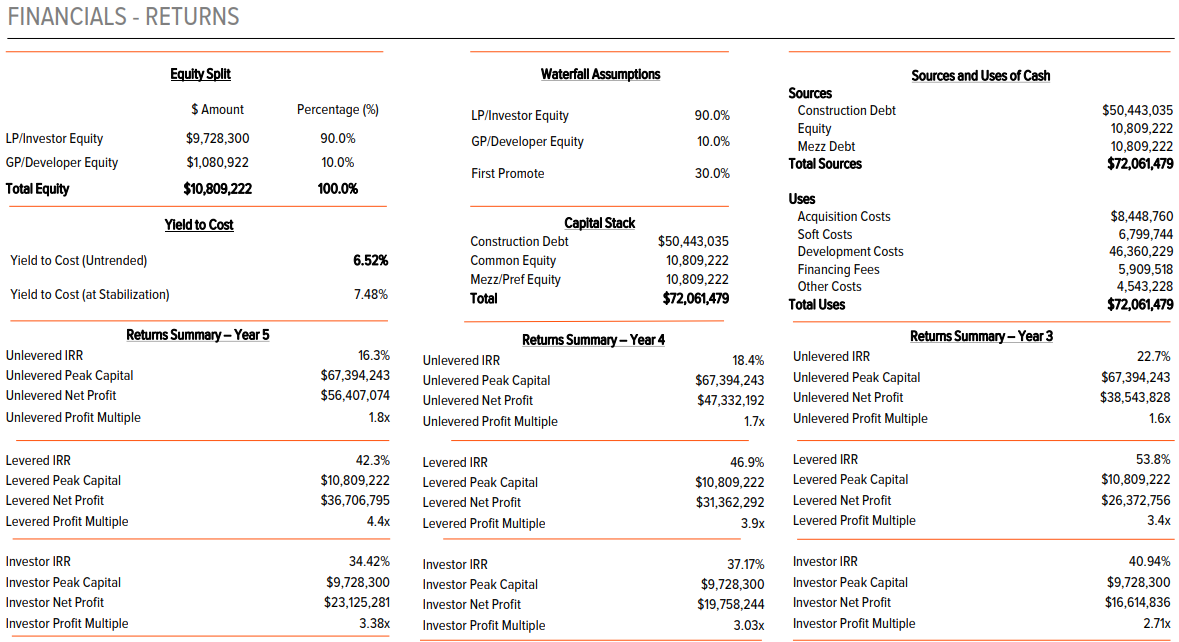
Task: Select the Capital Stack Total $72,061,479
Action: 696,298
